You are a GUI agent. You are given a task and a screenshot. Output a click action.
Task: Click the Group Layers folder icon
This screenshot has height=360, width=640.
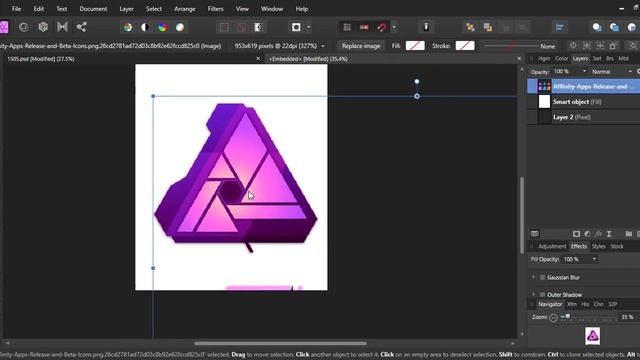[629, 234]
